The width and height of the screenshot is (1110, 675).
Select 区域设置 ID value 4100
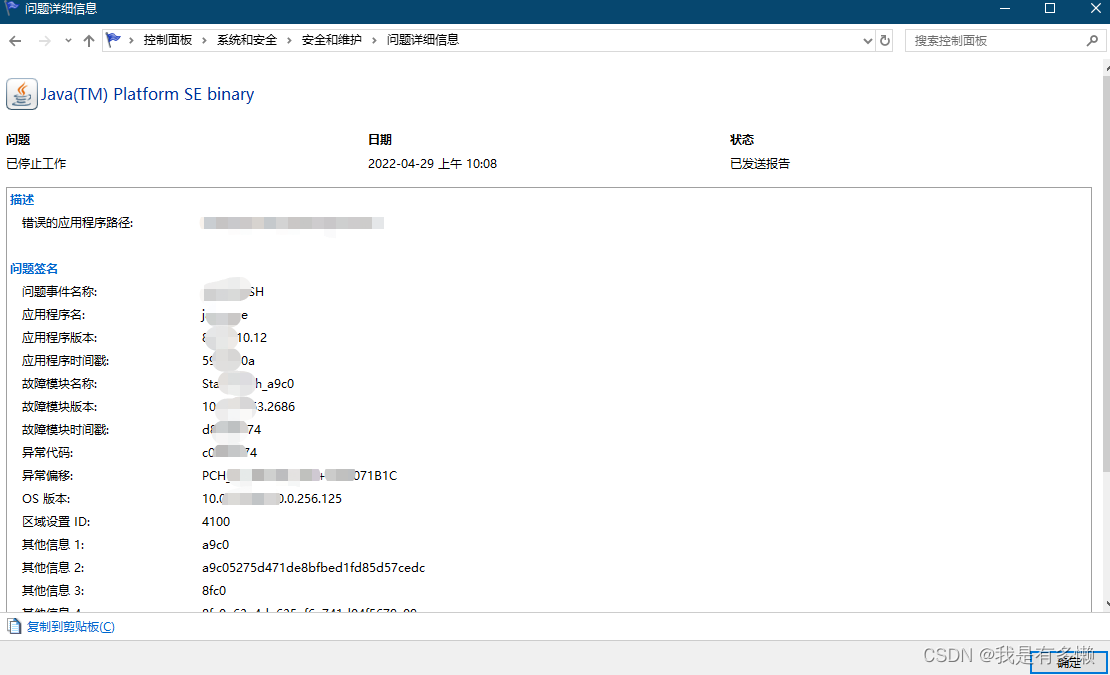point(216,521)
